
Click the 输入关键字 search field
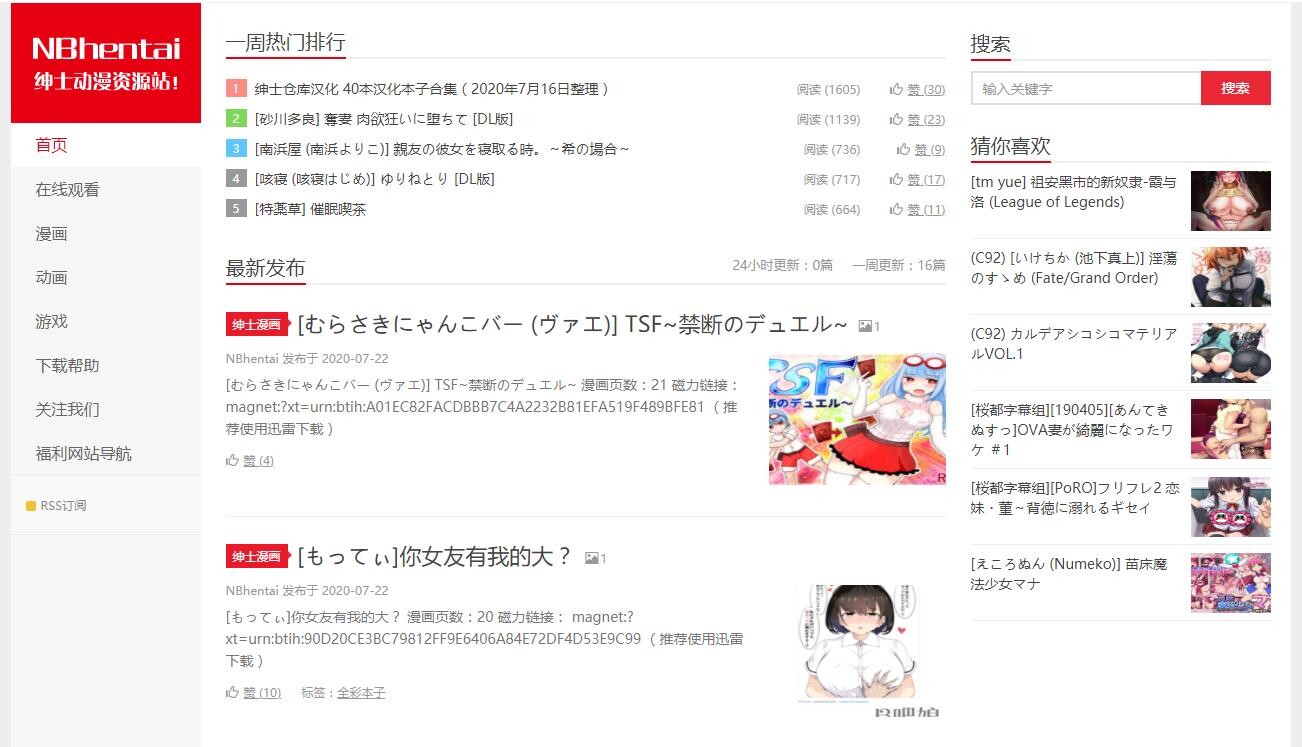[1085, 89]
